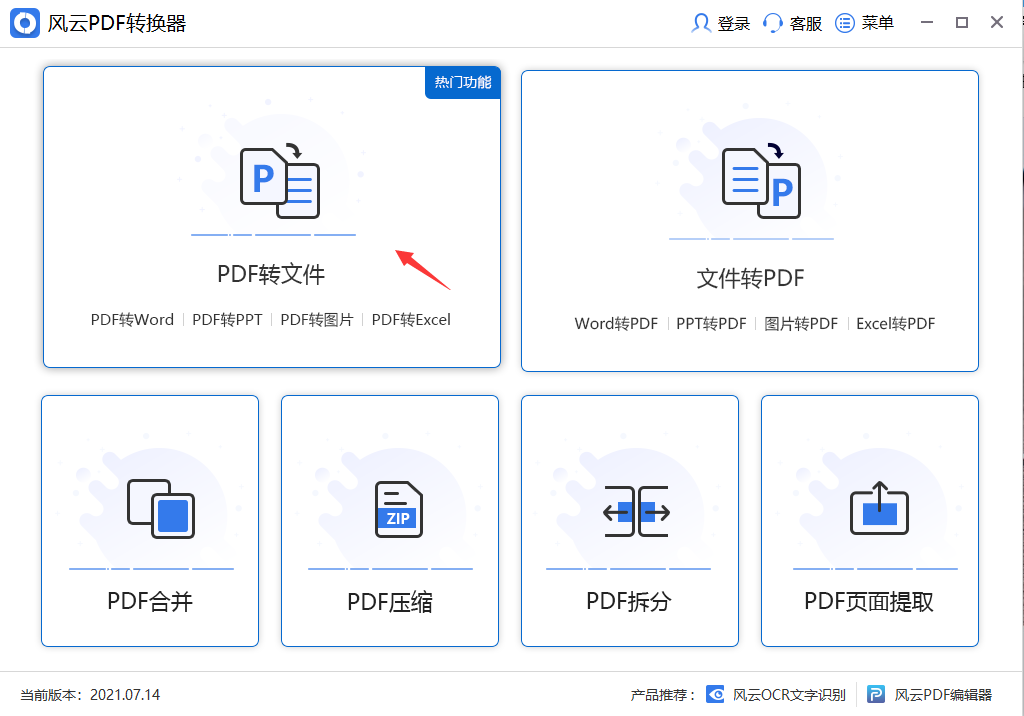The height and width of the screenshot is (716, 1024).
Task: Click the 风云PDF编辑器 P icon
Action: point(876,694)
